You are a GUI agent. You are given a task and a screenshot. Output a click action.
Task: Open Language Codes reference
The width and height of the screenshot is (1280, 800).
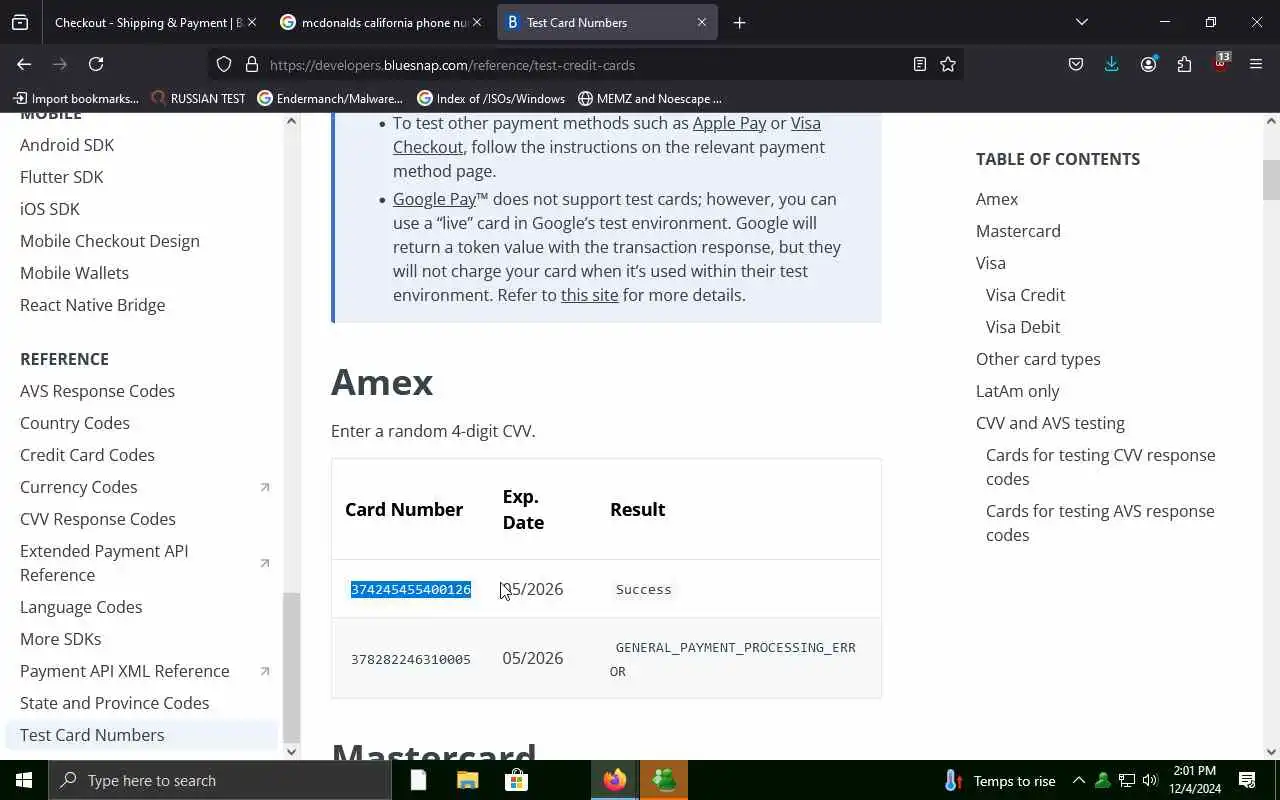[81, 607]
